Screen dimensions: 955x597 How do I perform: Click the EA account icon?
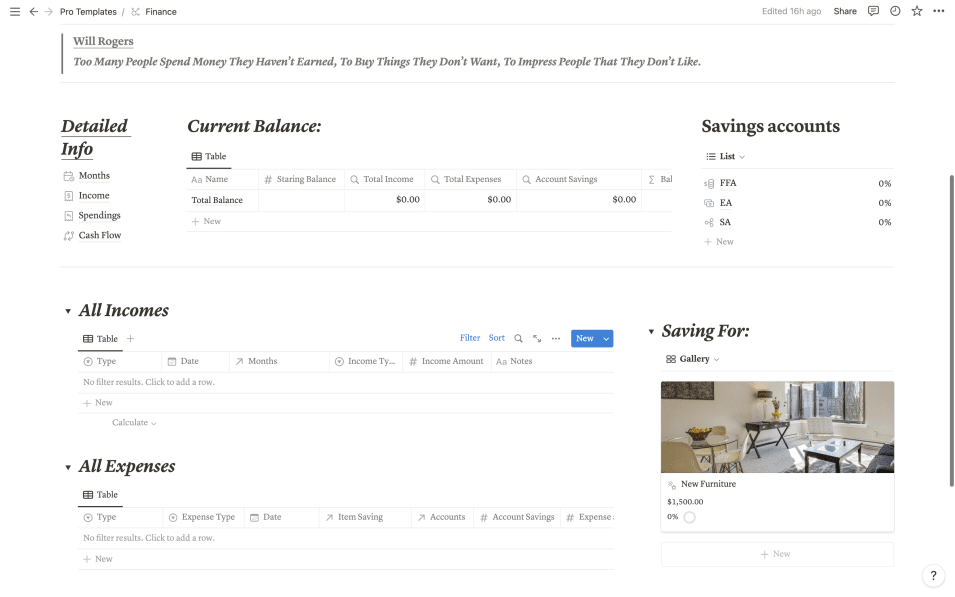[x=709, y=203]
